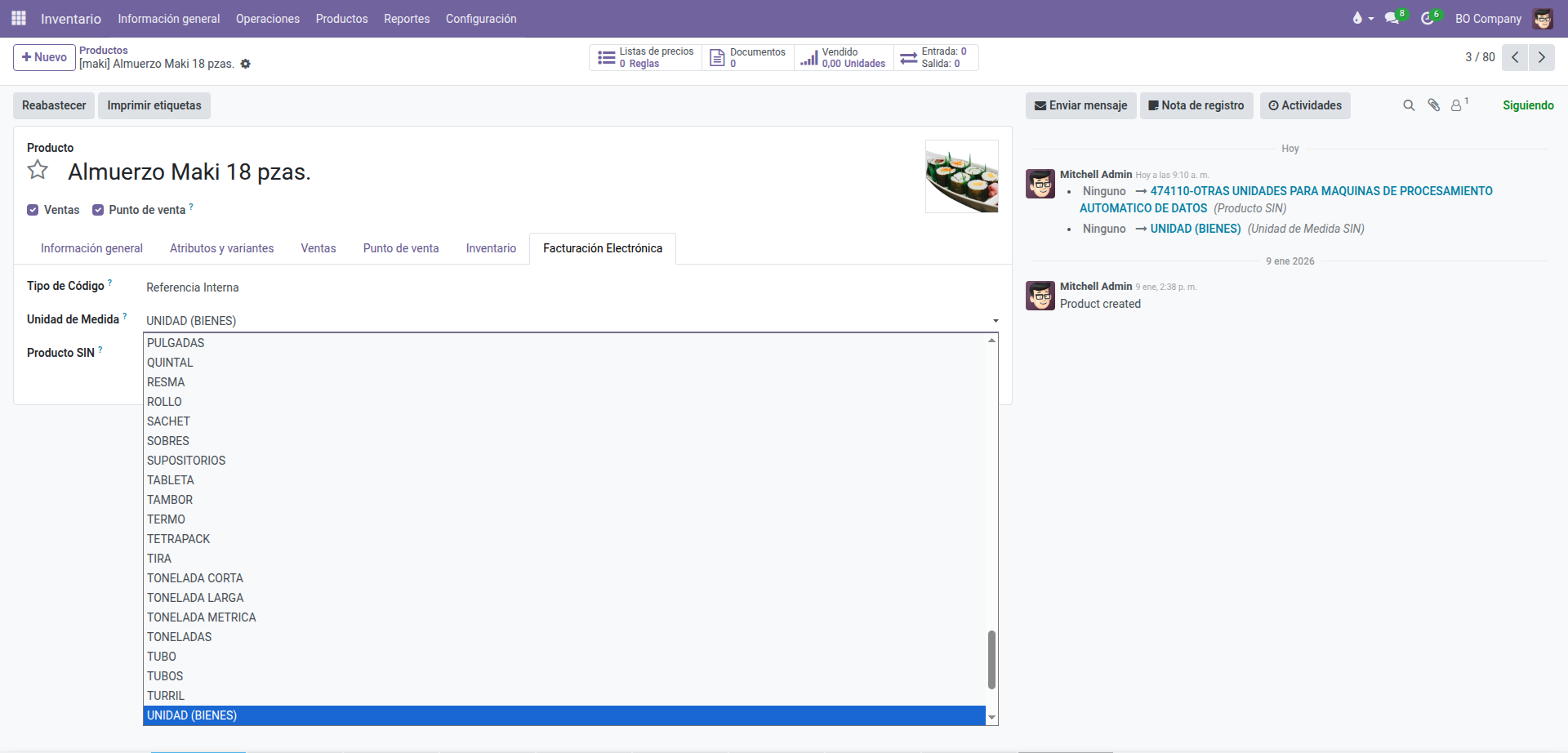This screenshot has width=1568, height=753.
Task: Select TONELADA METRICA from the unit list
Action: [202, 617]
